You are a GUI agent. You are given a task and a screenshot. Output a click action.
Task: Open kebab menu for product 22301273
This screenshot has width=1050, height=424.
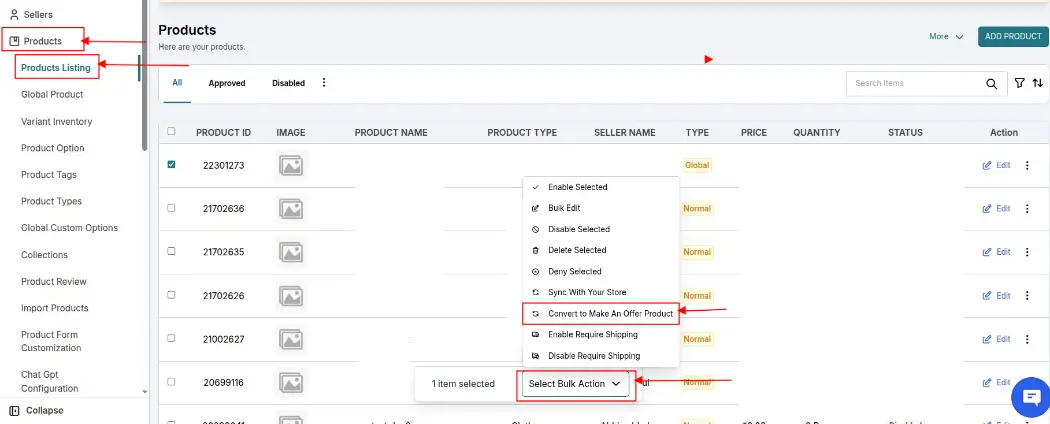1027,165
